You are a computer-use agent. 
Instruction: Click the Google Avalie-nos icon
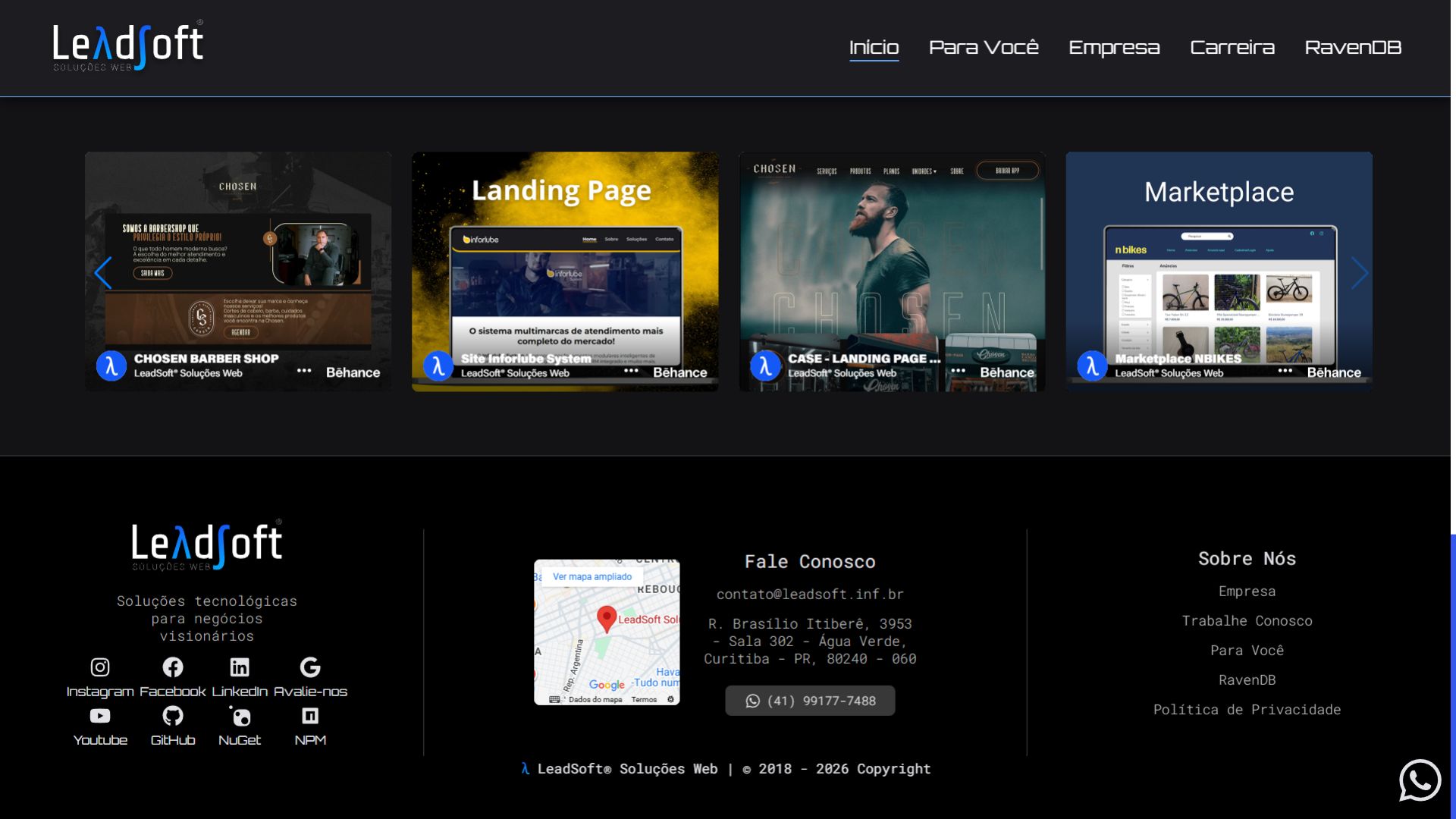point(310,667)
